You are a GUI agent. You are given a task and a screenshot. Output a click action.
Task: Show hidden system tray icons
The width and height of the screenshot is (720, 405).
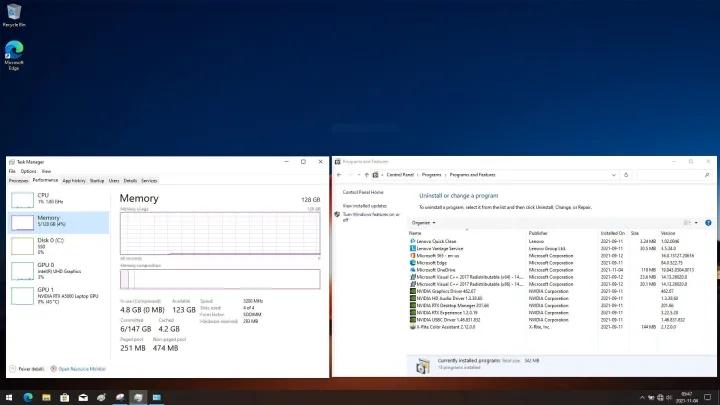click(642, 397)
